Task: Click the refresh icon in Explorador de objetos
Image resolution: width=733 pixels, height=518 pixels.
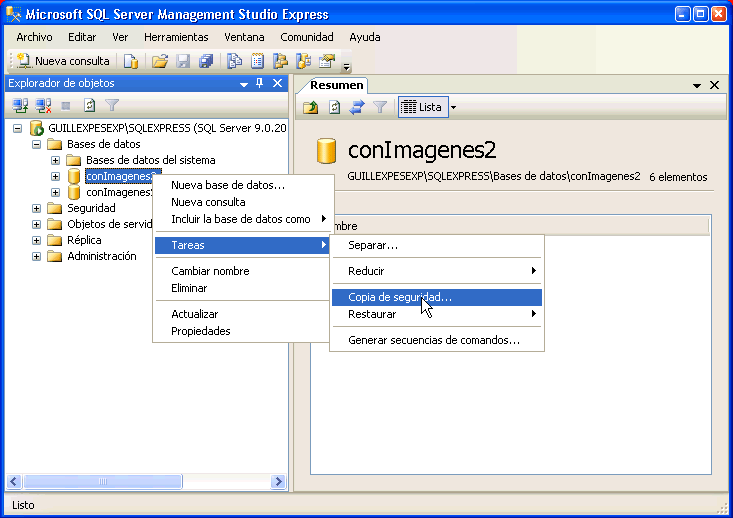Action: click(x=90, y=105)
